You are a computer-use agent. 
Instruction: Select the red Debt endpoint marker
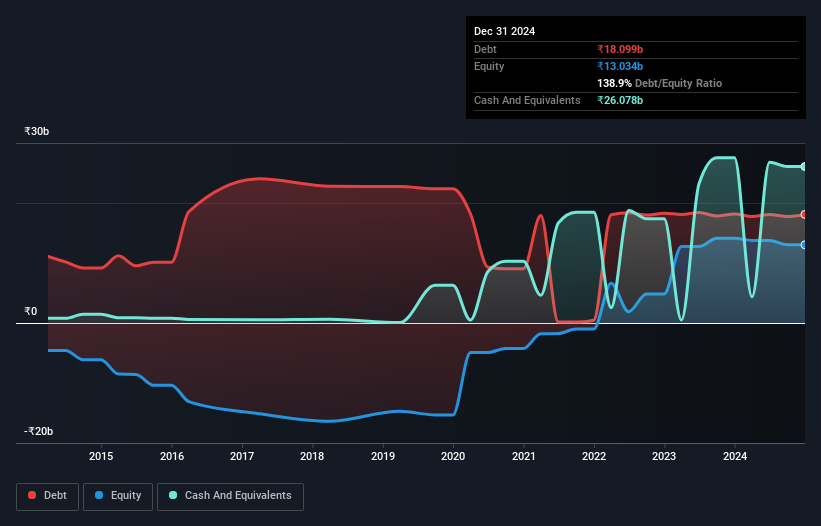coord(804,215)
